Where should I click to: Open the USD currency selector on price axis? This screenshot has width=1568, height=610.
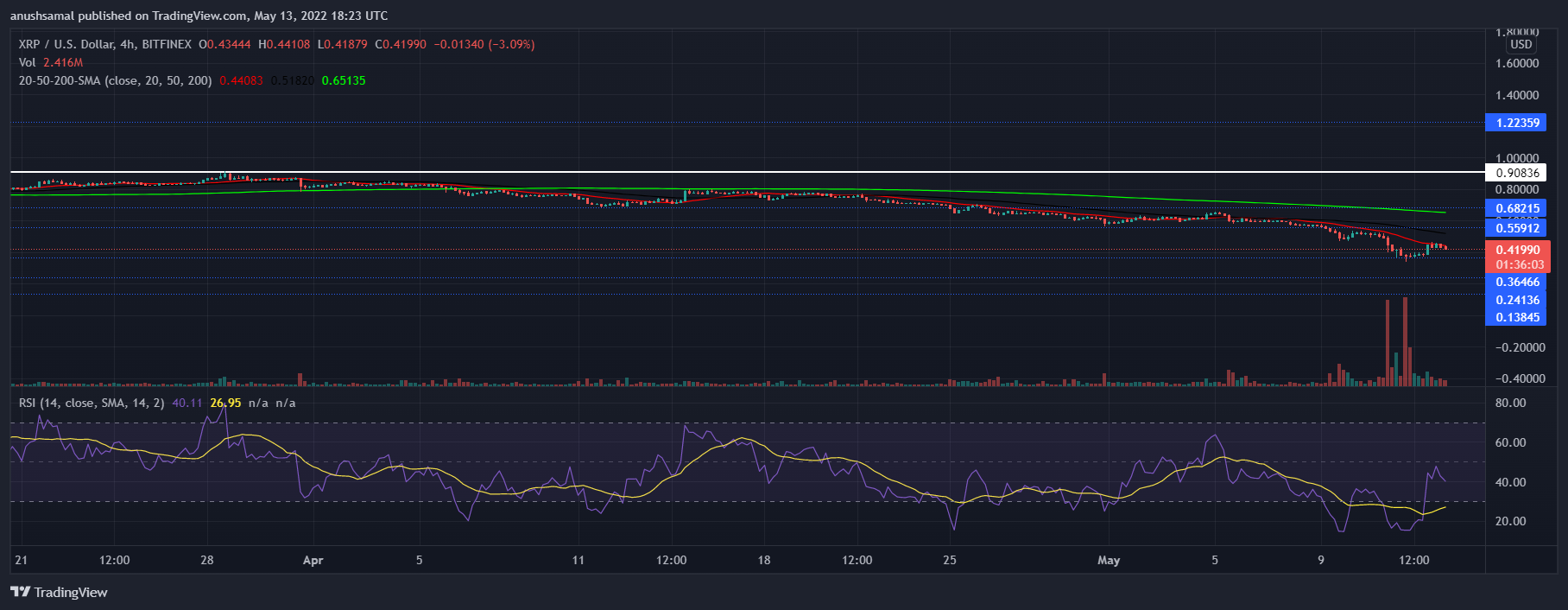tap(1521, 45)
